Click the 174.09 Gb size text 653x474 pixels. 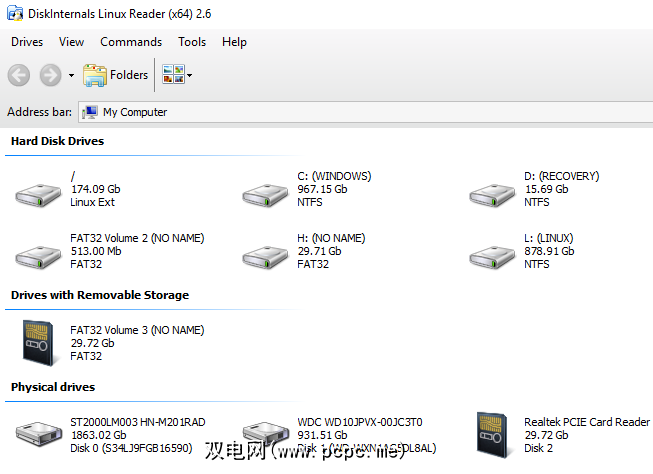point(96,189)
